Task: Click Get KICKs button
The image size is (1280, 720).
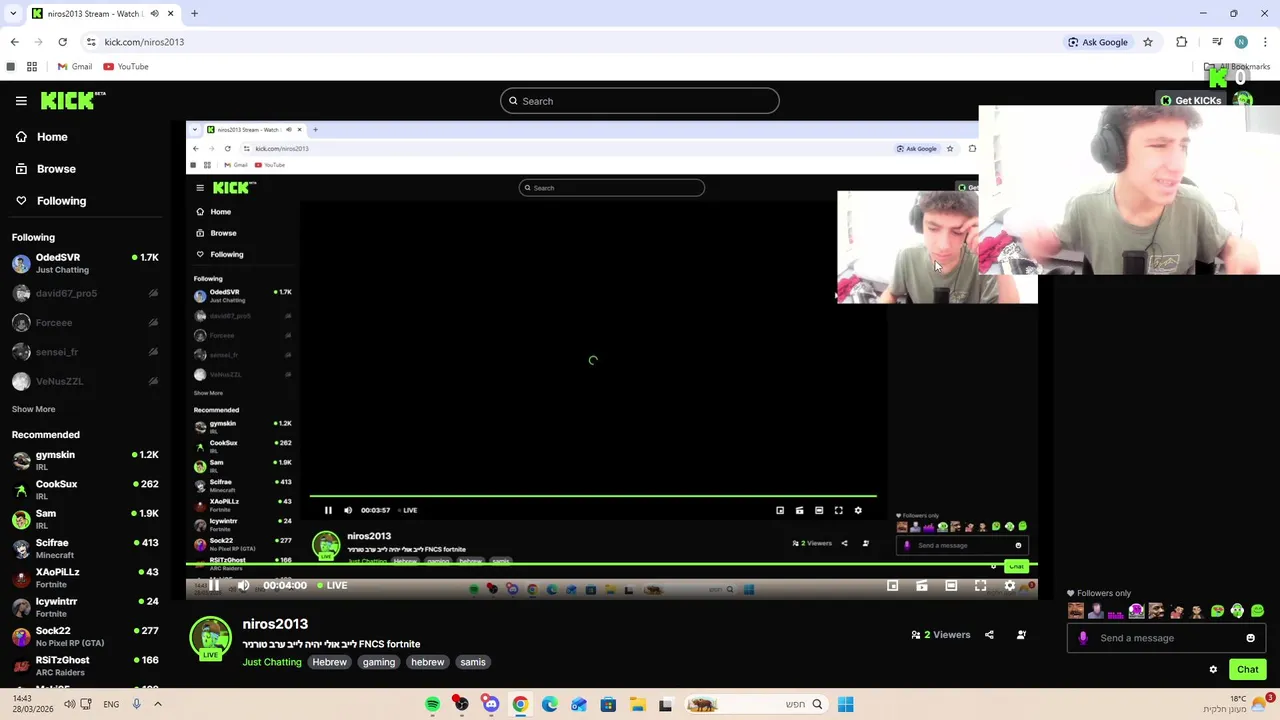Action: coord(1190,100)
